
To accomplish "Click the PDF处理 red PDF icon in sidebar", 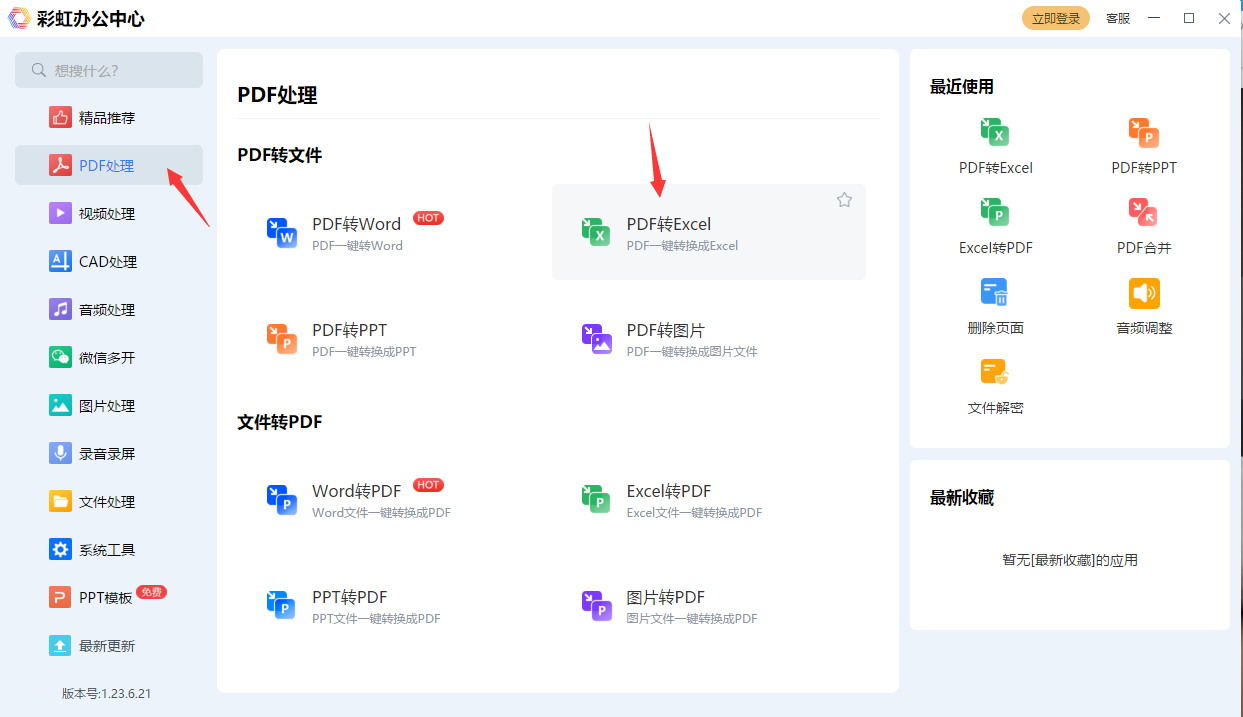I will (60, 166).
